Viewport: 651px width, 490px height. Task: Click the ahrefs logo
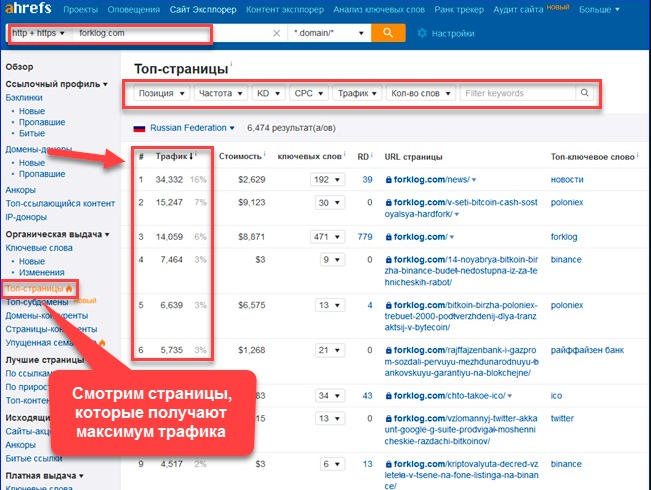click(28, 7)
